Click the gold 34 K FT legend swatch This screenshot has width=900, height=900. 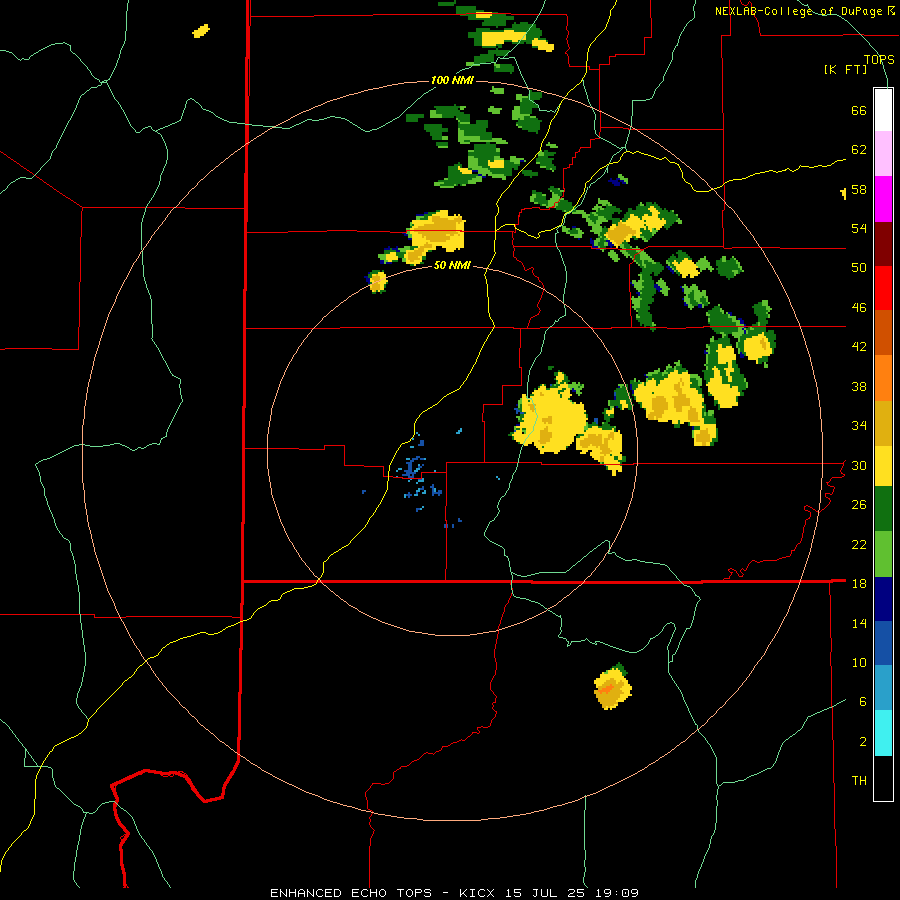point(883,423)
